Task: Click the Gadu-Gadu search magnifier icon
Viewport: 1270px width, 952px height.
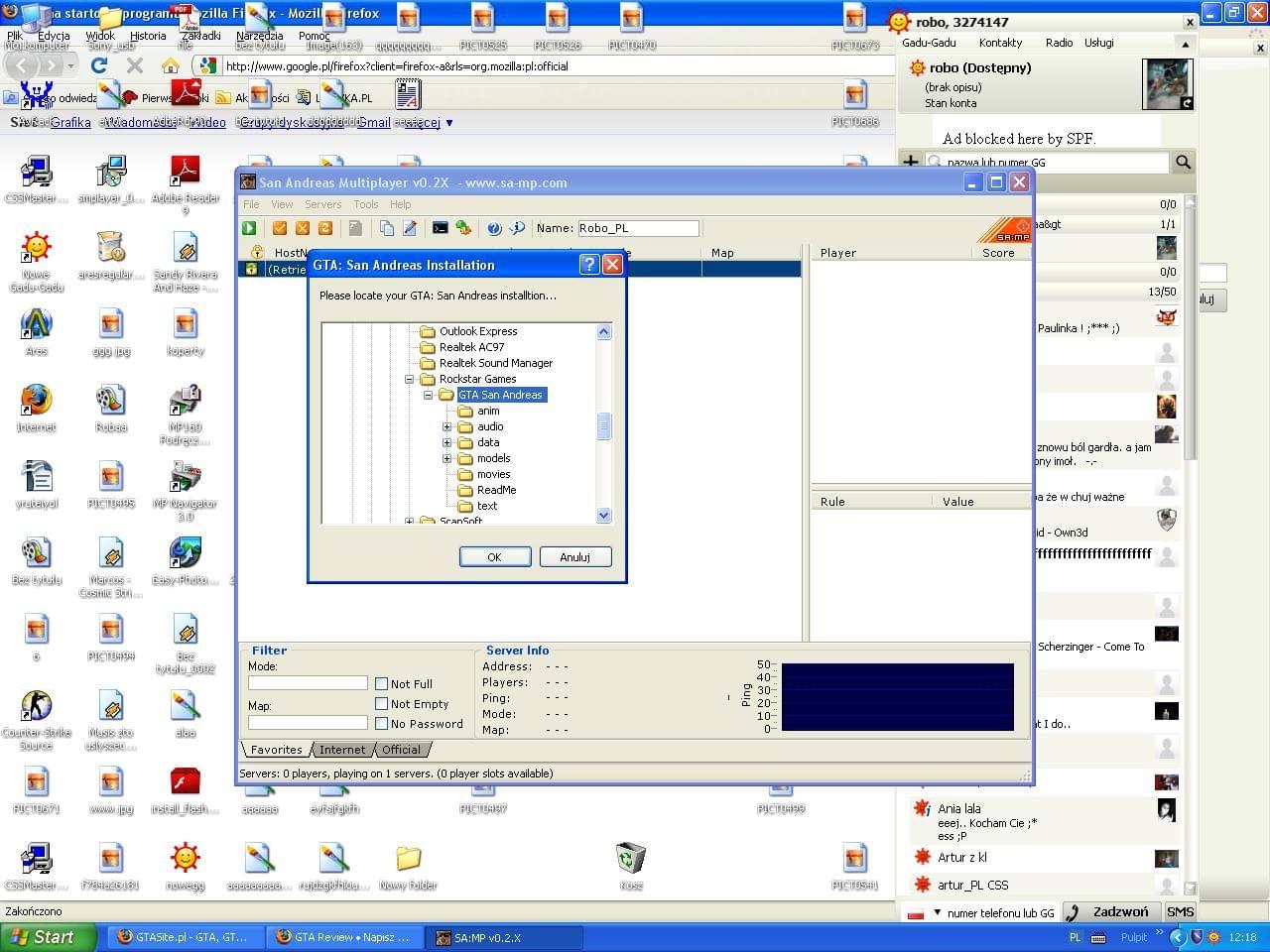Action: pyautogui.click(x=1183, y=162)
